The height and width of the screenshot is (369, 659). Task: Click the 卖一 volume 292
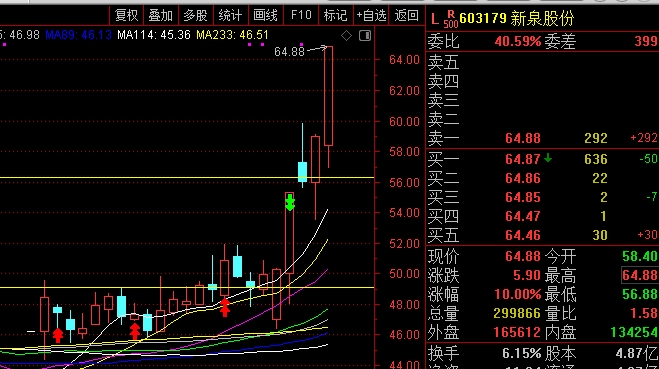click(x=596, y=138)
